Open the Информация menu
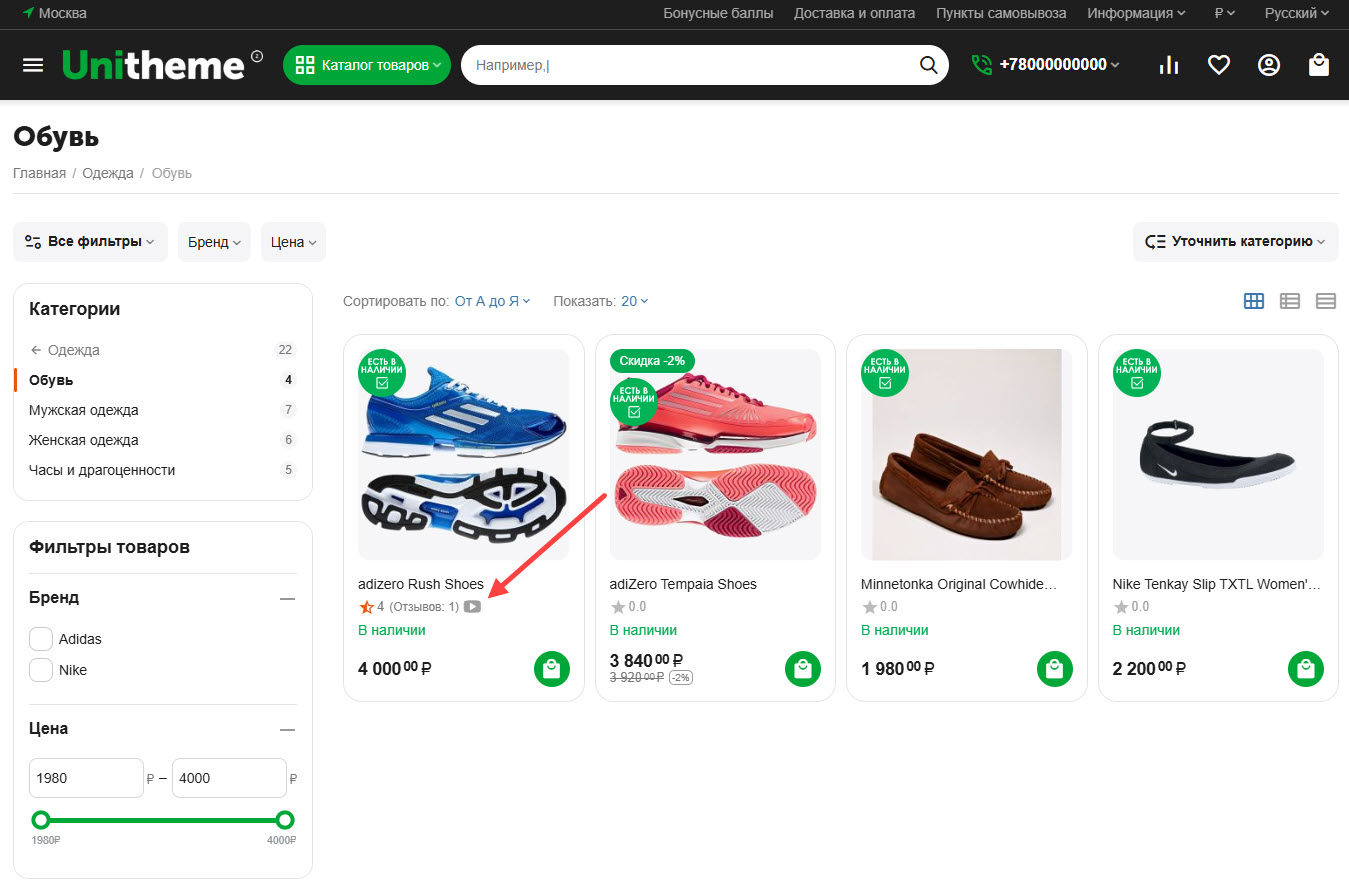Image resolution: width=1349 pixels, height=887 pixels. coord(1135,13)
